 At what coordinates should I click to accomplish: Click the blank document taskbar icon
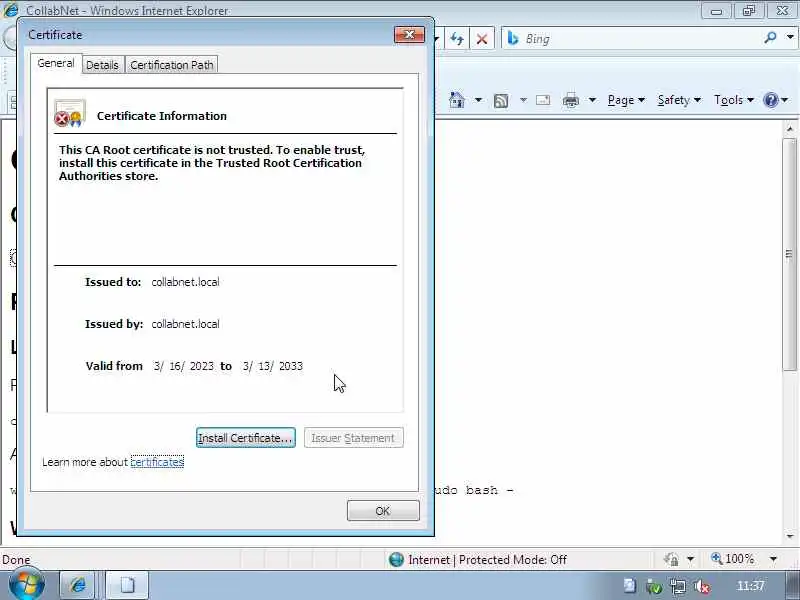click(x=127, y=585)
